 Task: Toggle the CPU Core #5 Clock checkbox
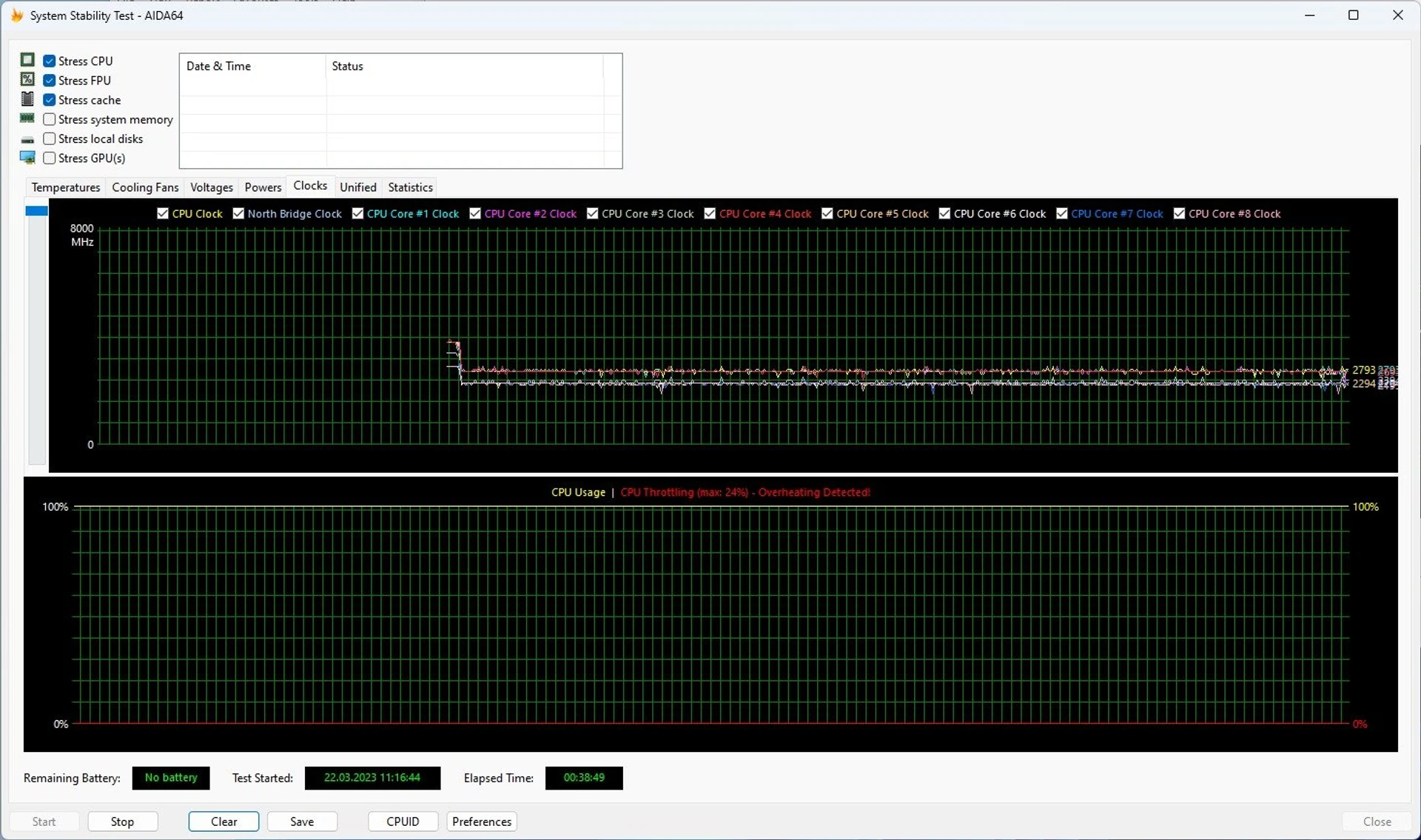(x=827, y=213)
